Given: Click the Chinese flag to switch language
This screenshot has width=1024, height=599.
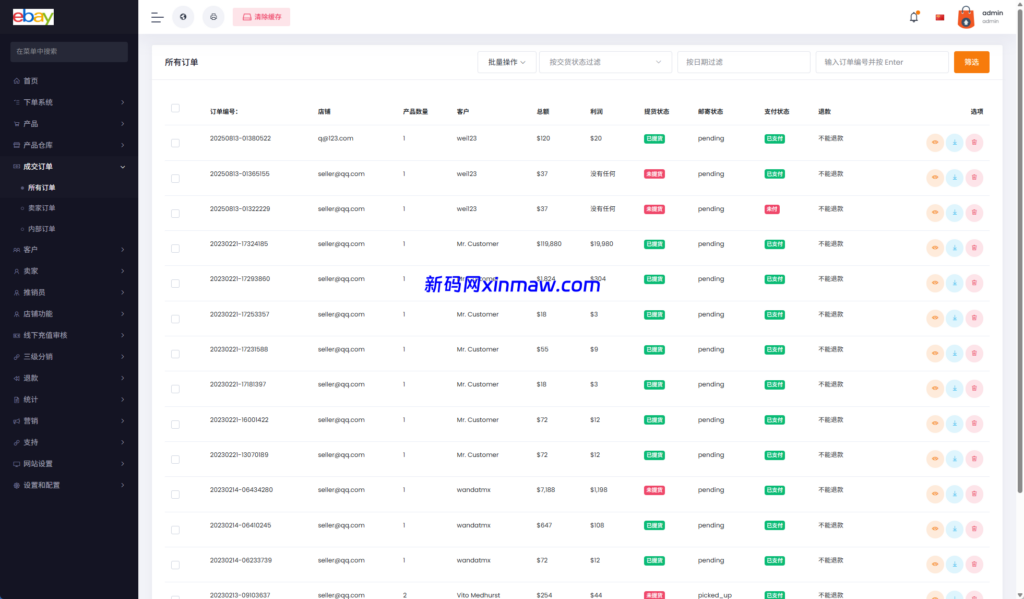Looking at the screenshot, I should coord(938,16).
